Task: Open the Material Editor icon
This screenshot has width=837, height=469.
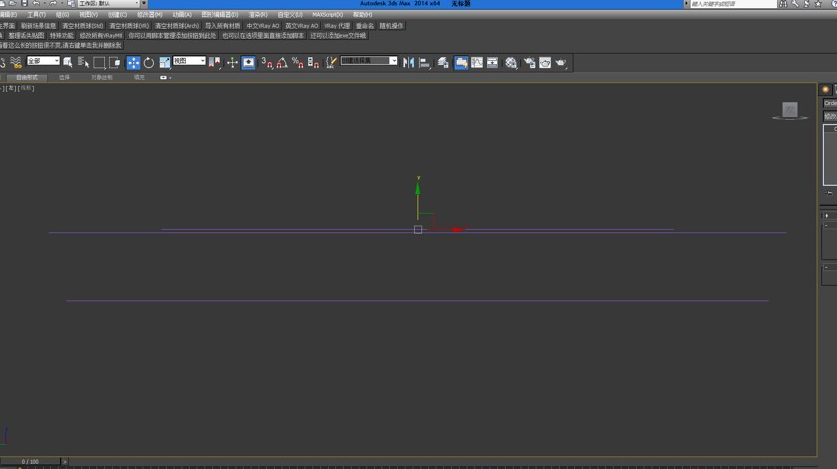Action: point(511,62)
